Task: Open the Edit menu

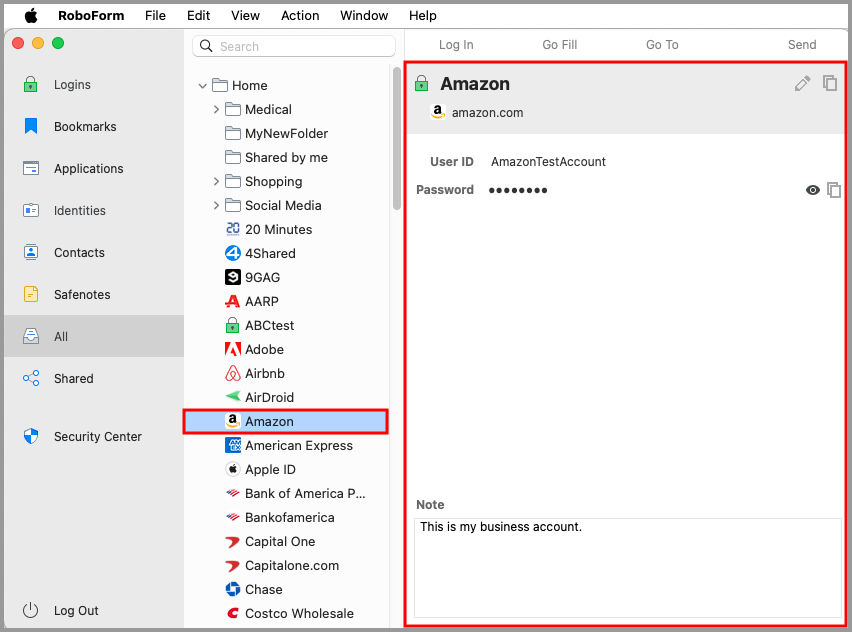Action: 198,15
